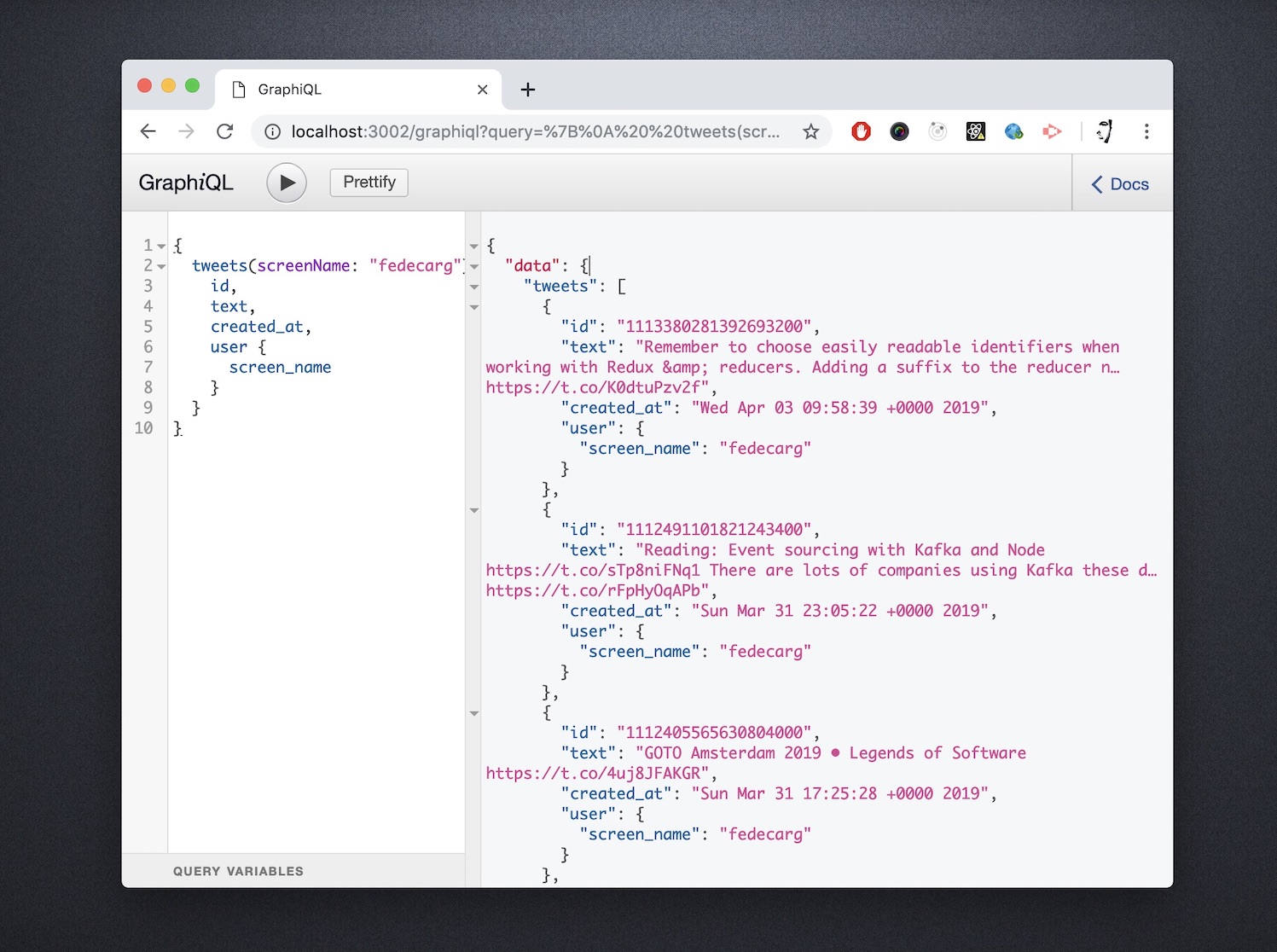Run the GraphiQL query with play button

[287, 183]
